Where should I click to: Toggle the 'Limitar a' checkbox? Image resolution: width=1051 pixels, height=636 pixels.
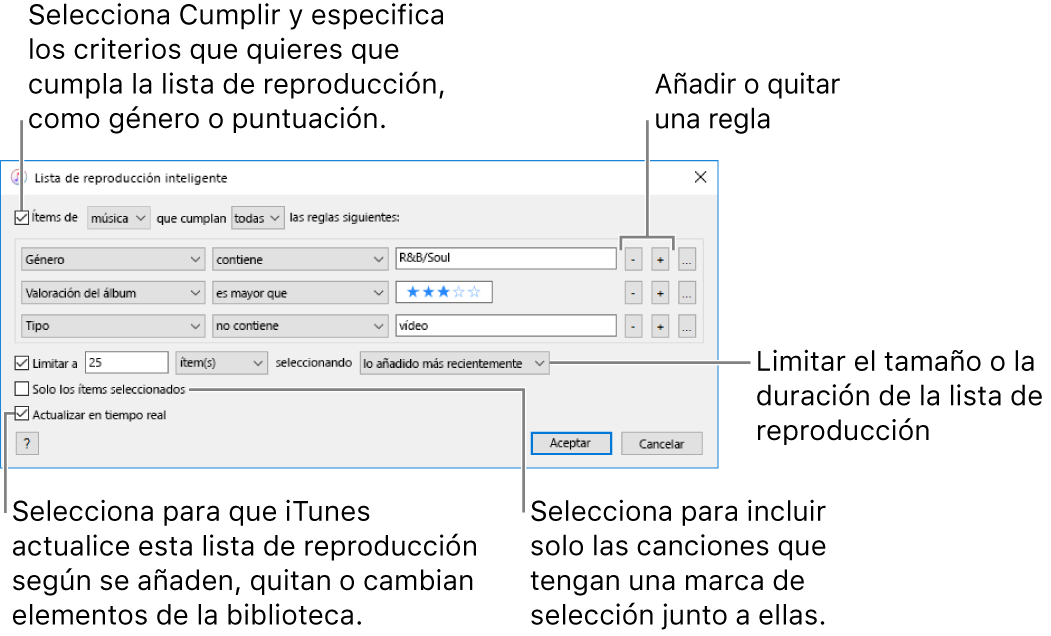click(x=21, y=363)
